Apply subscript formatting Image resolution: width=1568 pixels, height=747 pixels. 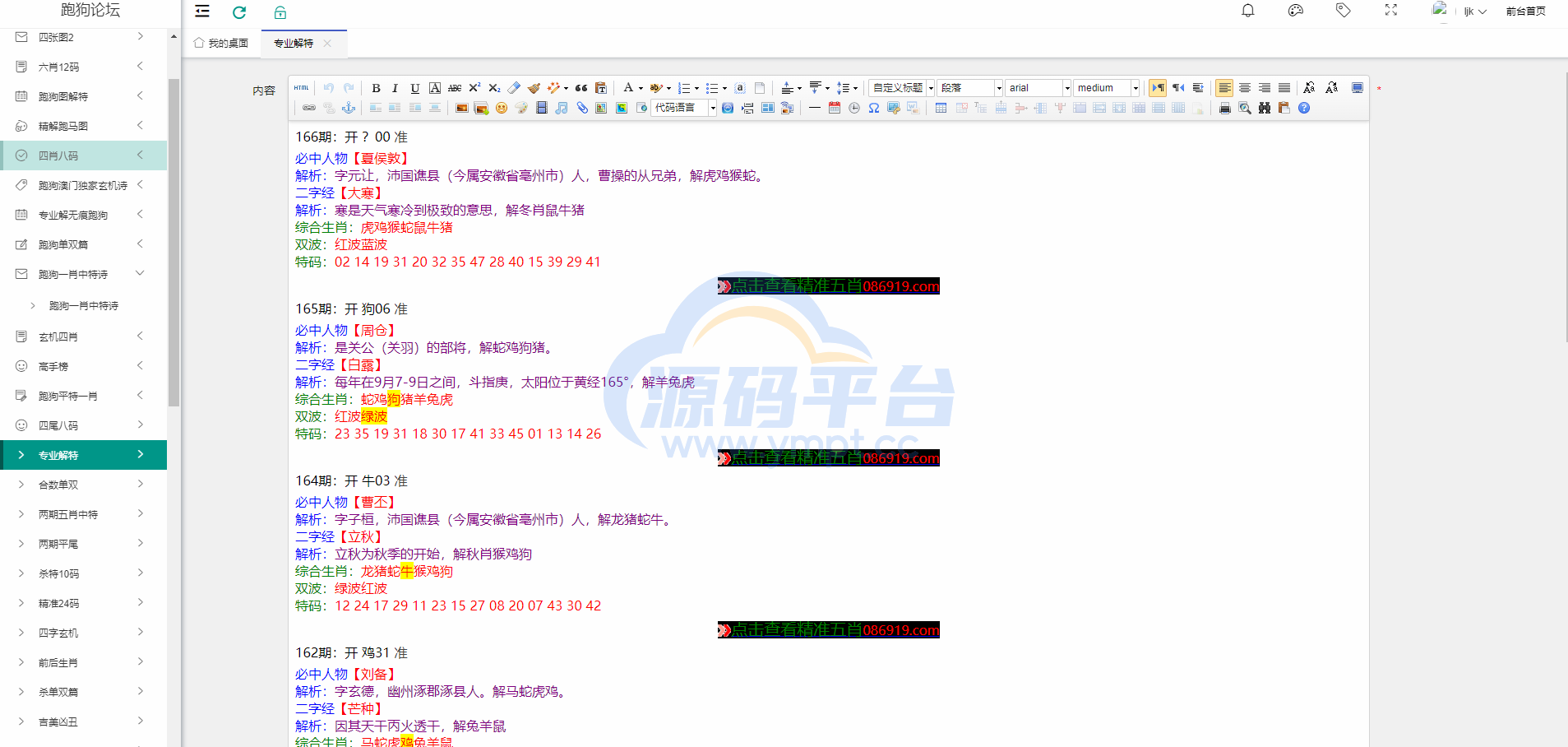click(494, 88)
